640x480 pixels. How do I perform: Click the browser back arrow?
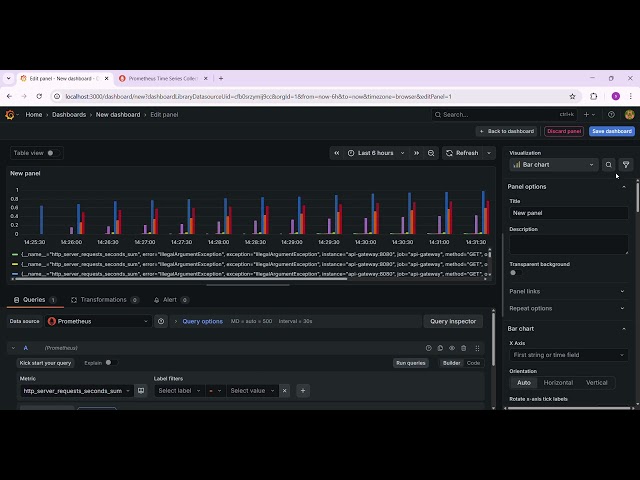(9, 96)
